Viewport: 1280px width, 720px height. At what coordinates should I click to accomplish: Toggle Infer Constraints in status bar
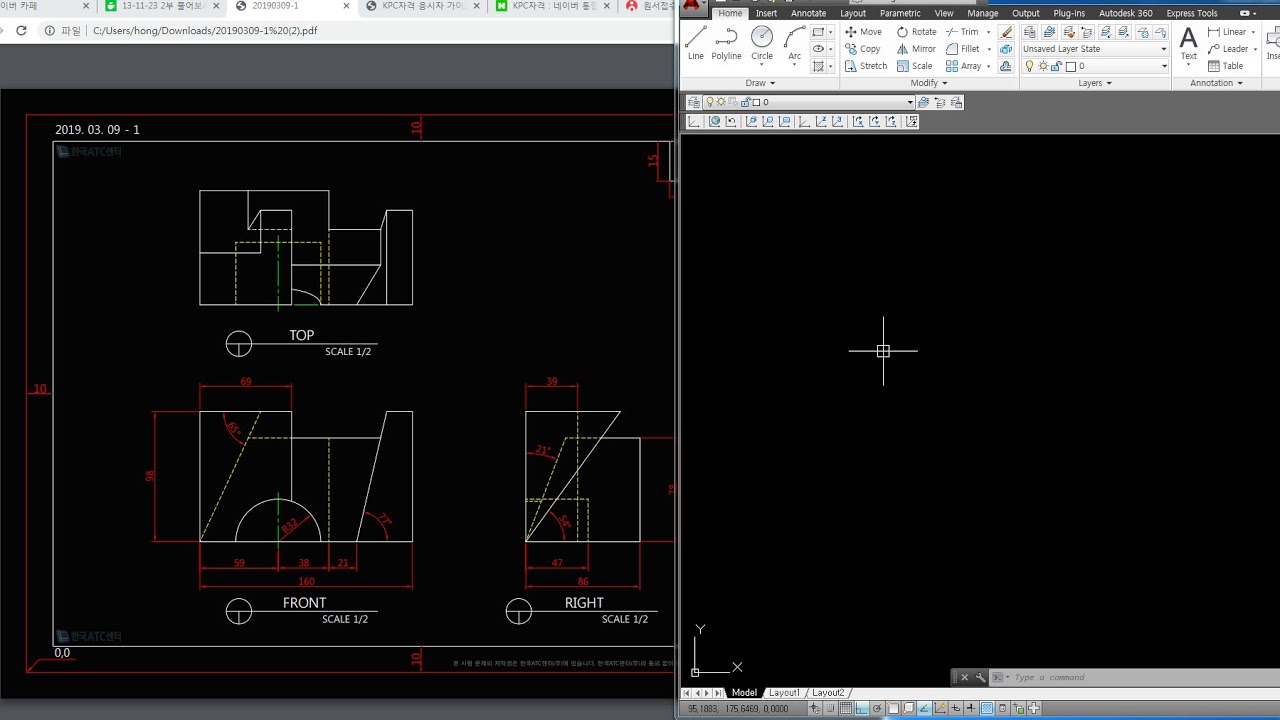(x=816, y=708)
